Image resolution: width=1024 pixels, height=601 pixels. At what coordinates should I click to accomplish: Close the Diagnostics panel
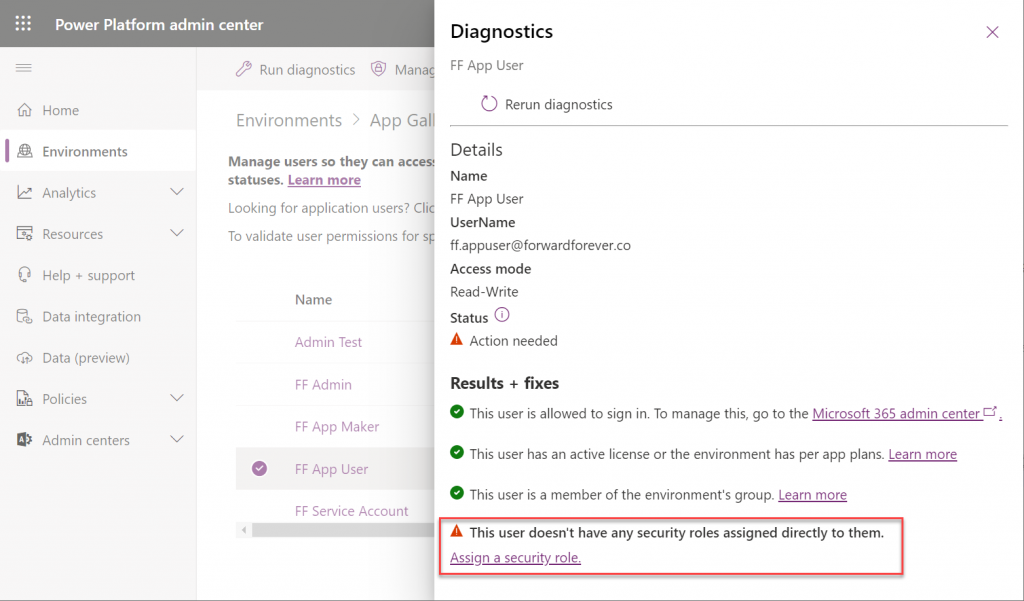pyautogui.click(x=992, y=32)
